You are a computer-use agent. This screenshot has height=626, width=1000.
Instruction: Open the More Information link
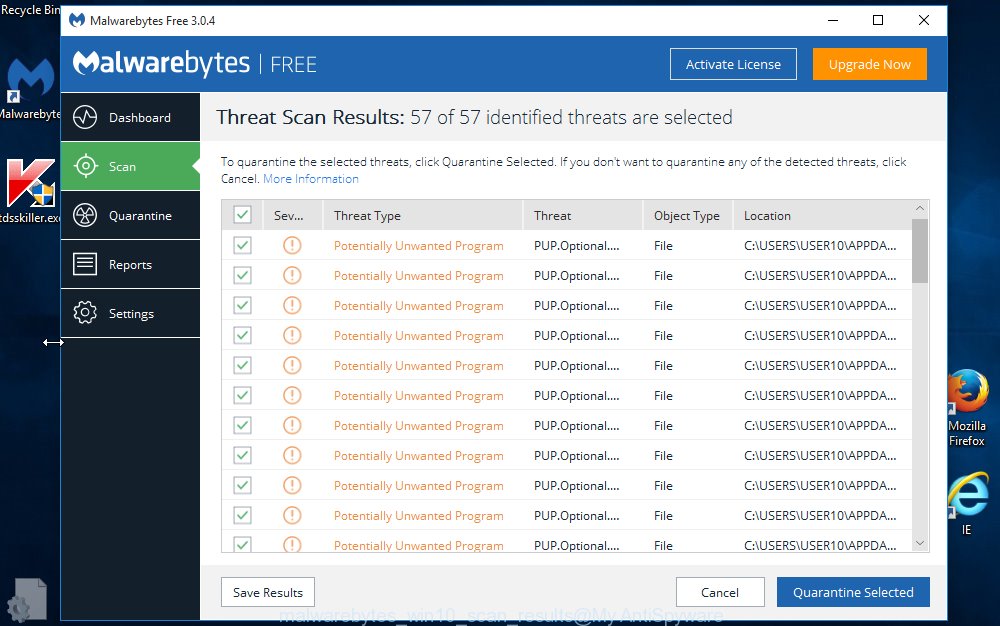coord(311,179)
